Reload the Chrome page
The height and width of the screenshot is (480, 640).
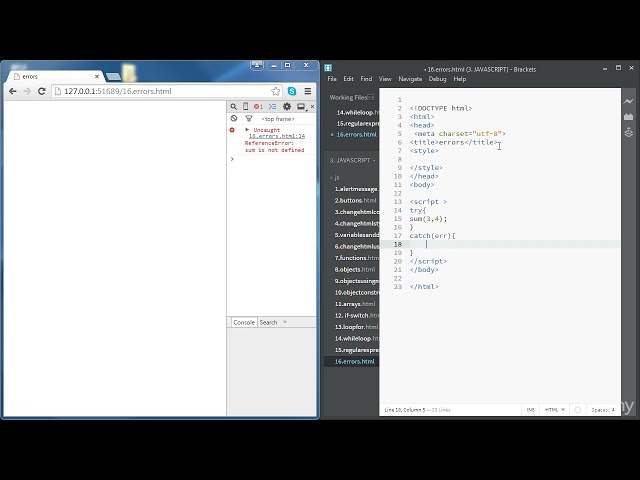point(42,91)
